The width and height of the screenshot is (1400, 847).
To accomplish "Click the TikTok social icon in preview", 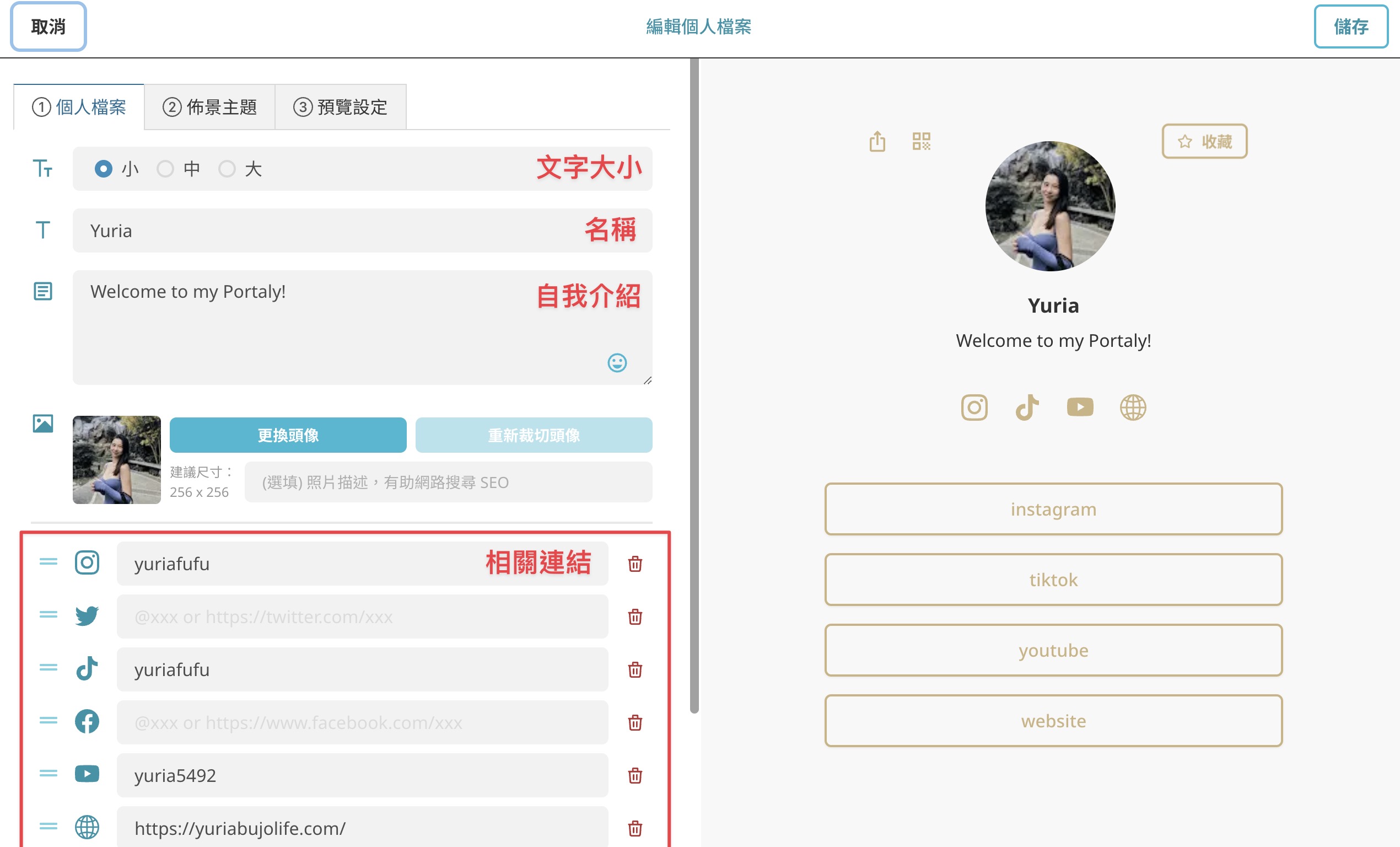I will [x=1027, y=407].
